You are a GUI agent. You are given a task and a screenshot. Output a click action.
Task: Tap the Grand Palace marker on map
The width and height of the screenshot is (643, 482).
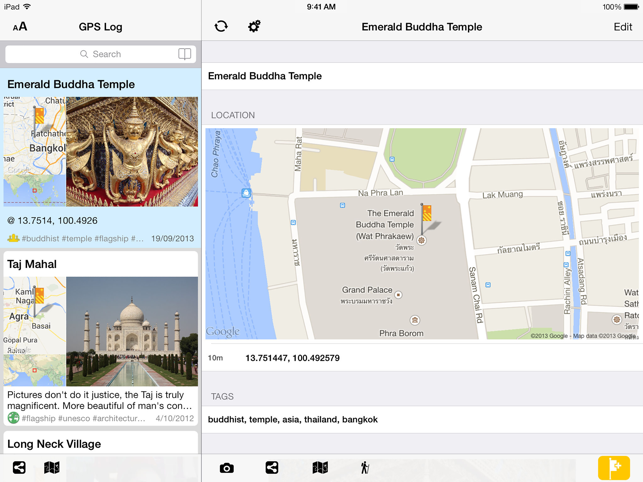click(x=398, y=295)
